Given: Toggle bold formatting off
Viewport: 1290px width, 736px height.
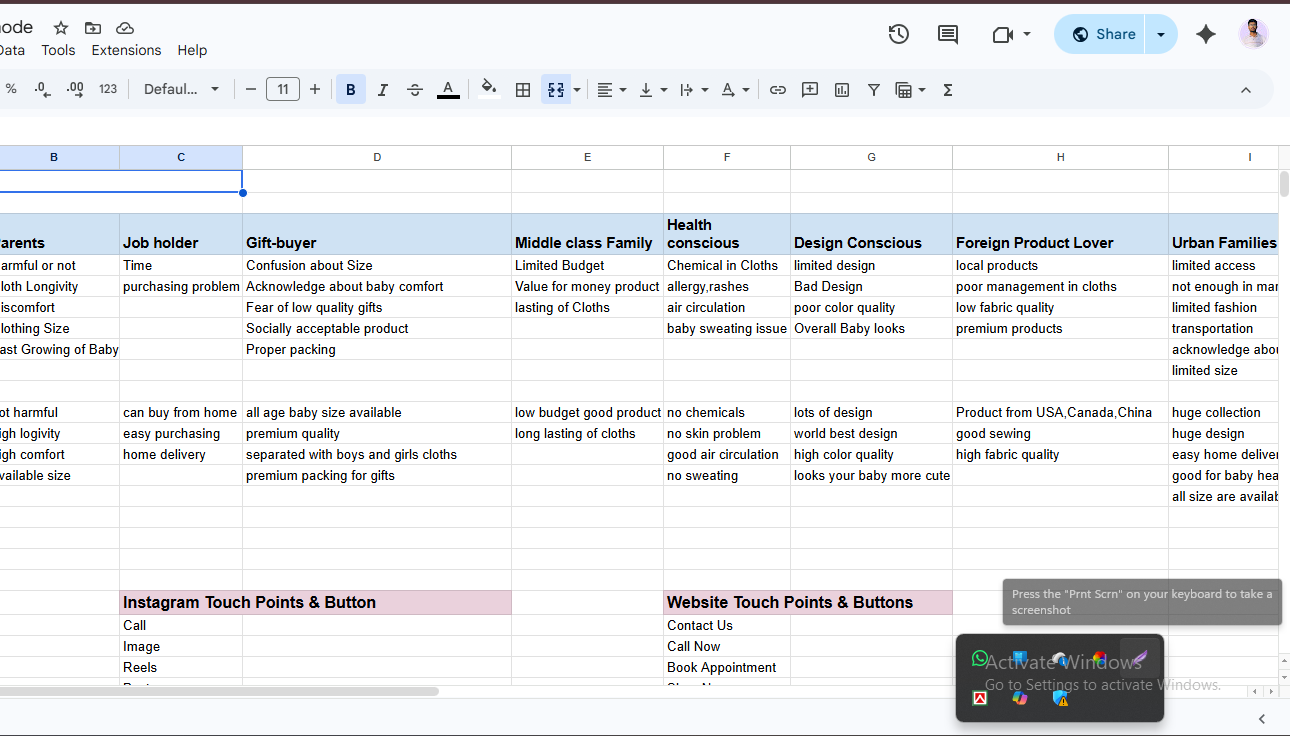Looking at the screenshot, I should (x=350, y=90).
